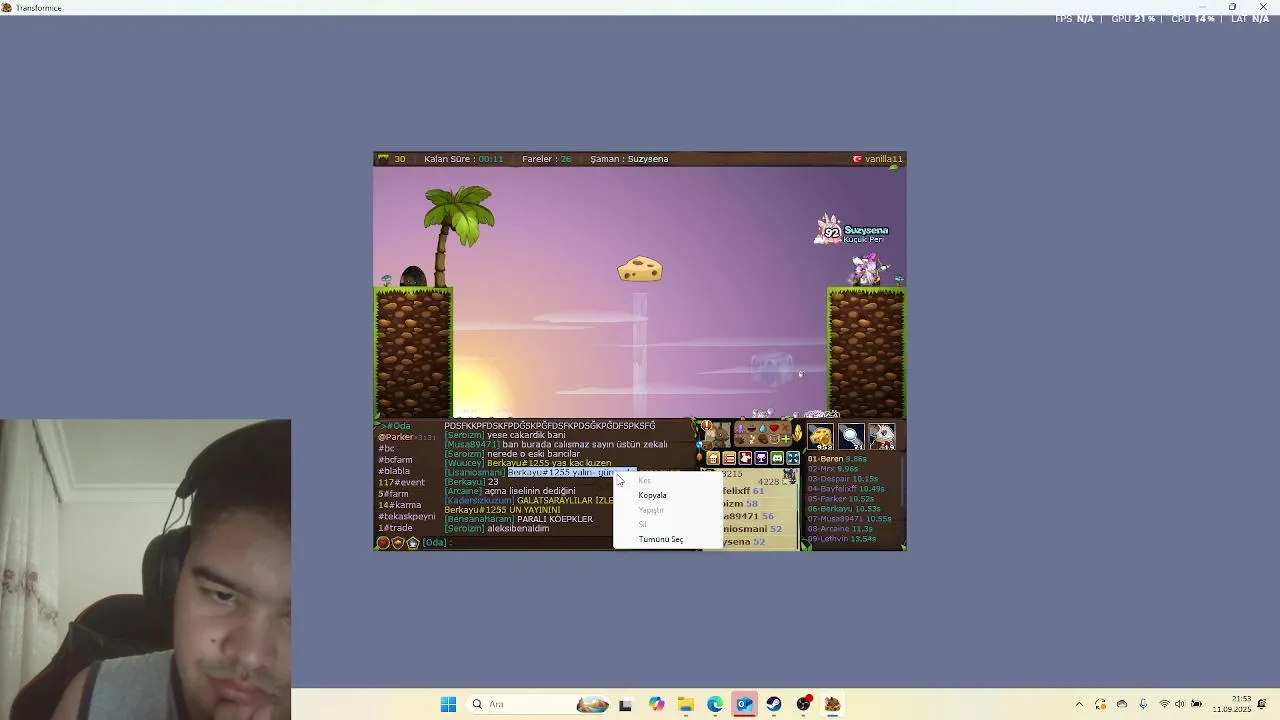Image resolution: width=1280 pixels, height=720 pixels.
Task: Click the Wi-Fi network tray icon
Action: tap(1164, 704)
